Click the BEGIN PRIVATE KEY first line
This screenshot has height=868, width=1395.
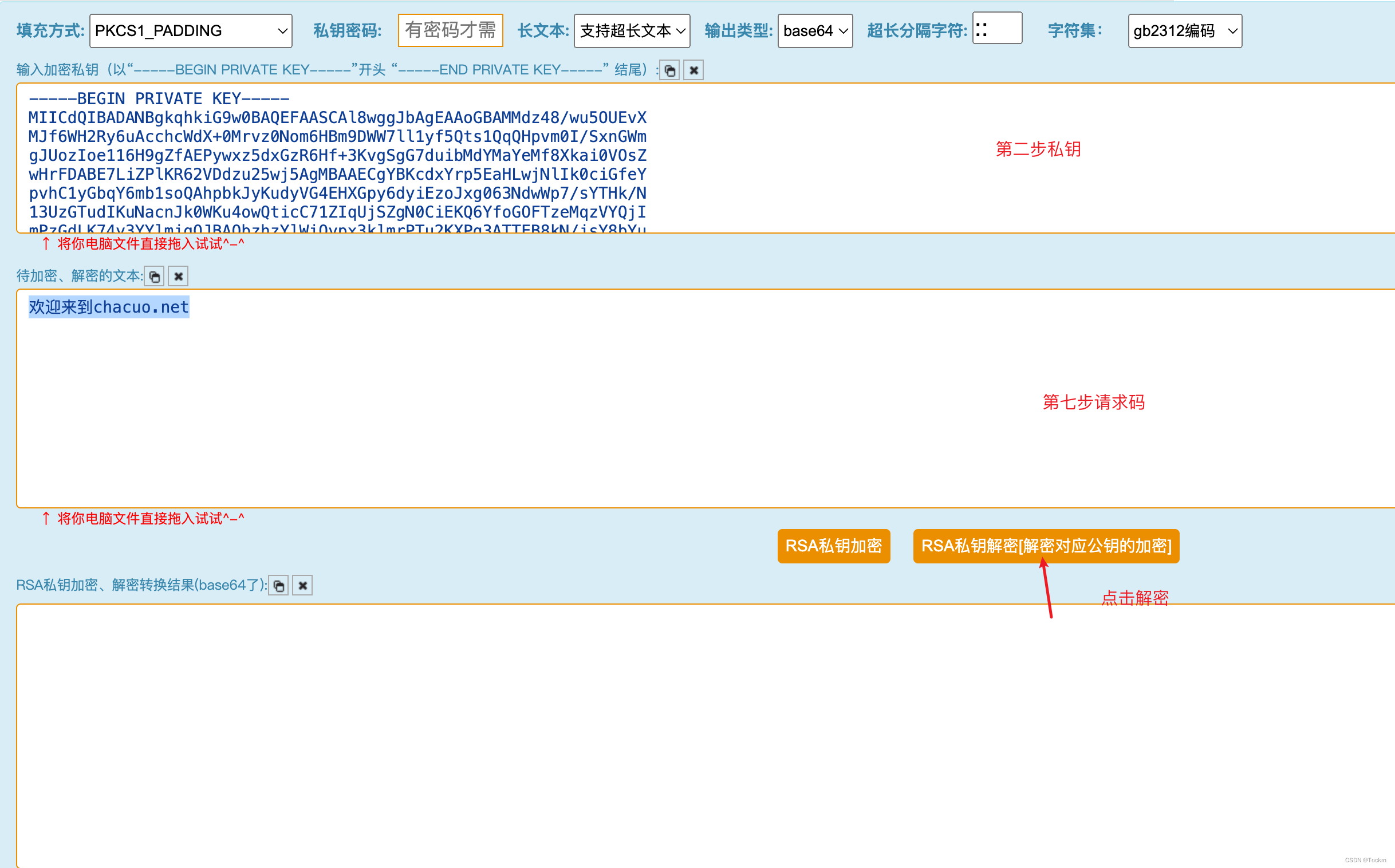point(159,98)
